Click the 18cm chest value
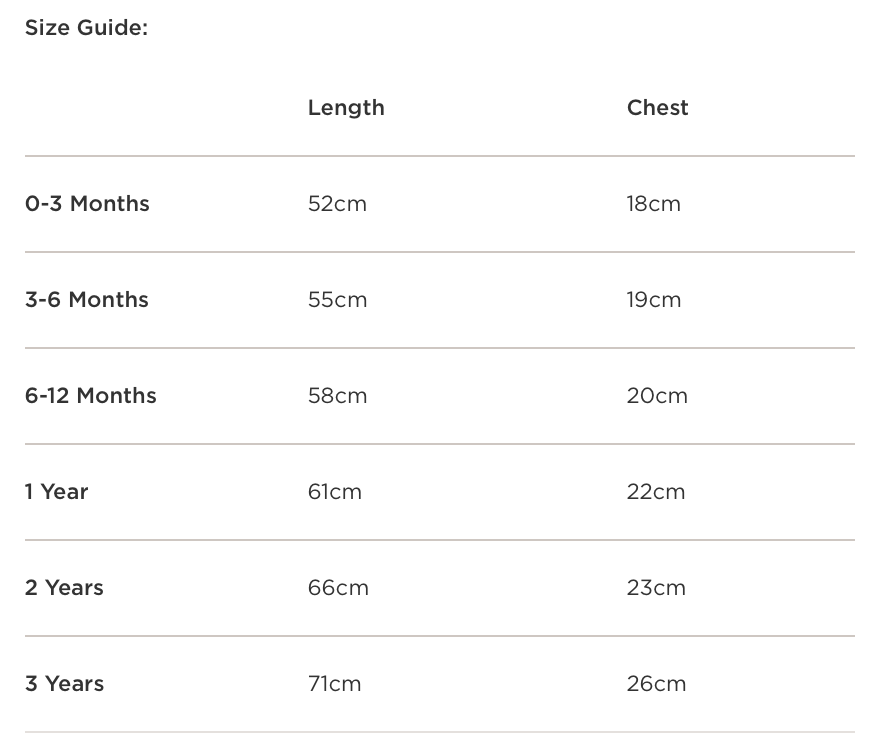The height and width of the screenshot is (750, 880). (x=654, y=204)
